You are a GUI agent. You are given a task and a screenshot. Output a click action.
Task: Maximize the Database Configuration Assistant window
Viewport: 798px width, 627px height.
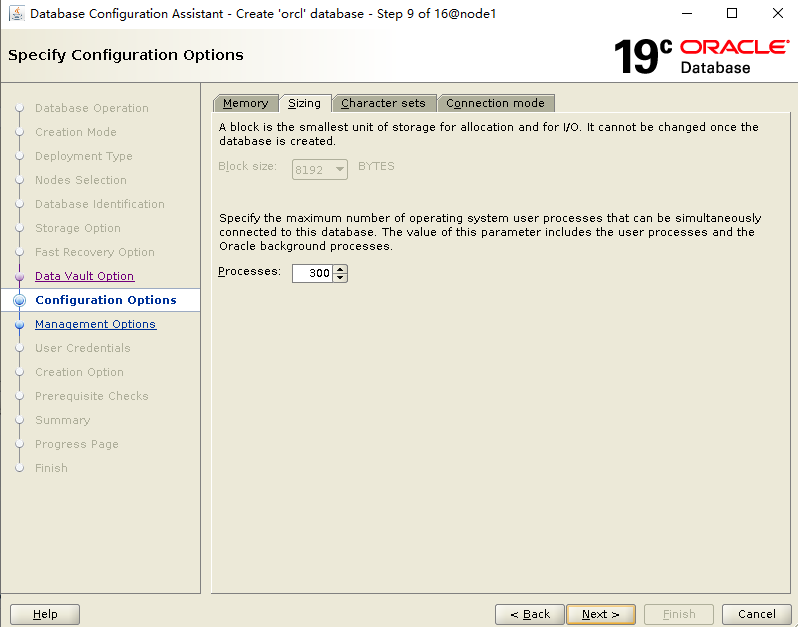tap(732, 13)
